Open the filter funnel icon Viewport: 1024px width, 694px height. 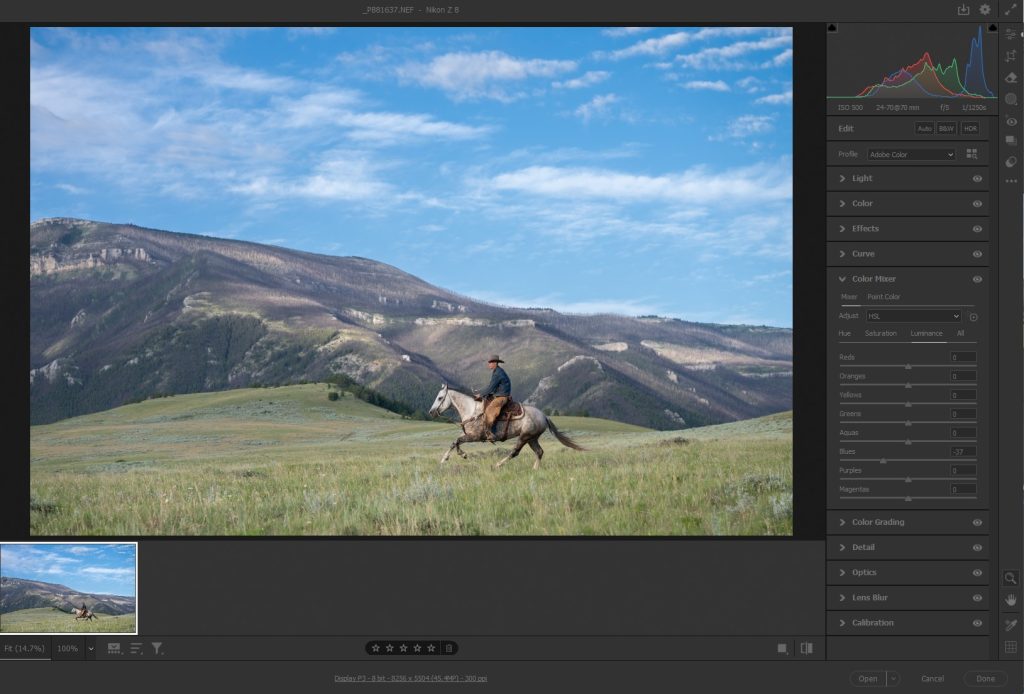157,648
